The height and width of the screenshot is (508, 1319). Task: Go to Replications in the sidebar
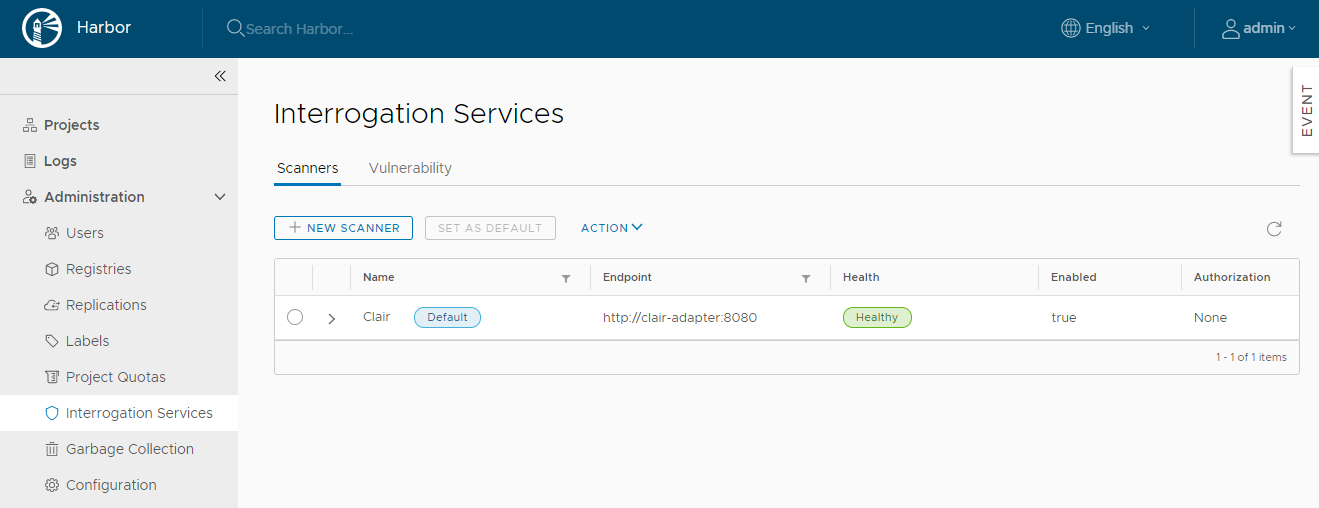coord(106,305)
